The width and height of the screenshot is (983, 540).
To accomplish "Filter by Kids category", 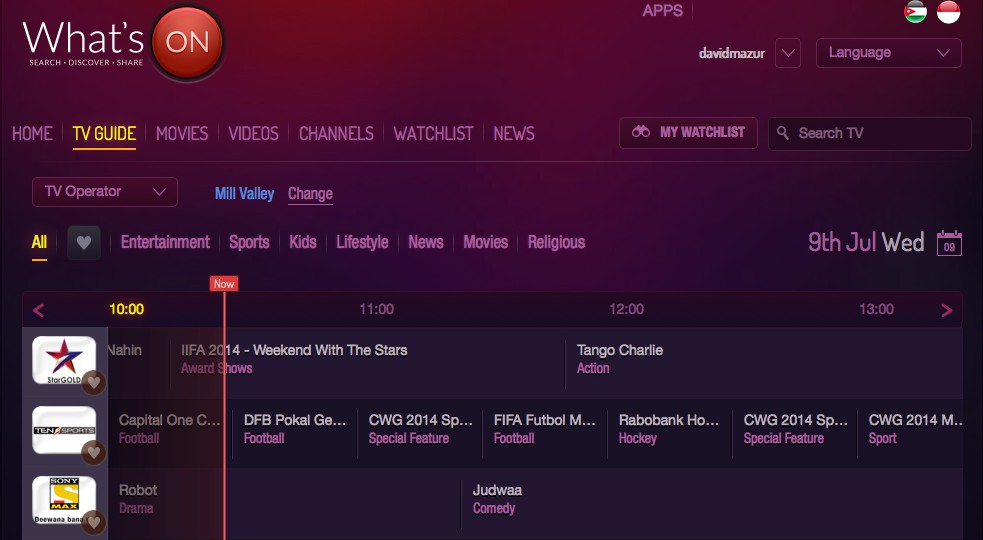I will 303,242.
